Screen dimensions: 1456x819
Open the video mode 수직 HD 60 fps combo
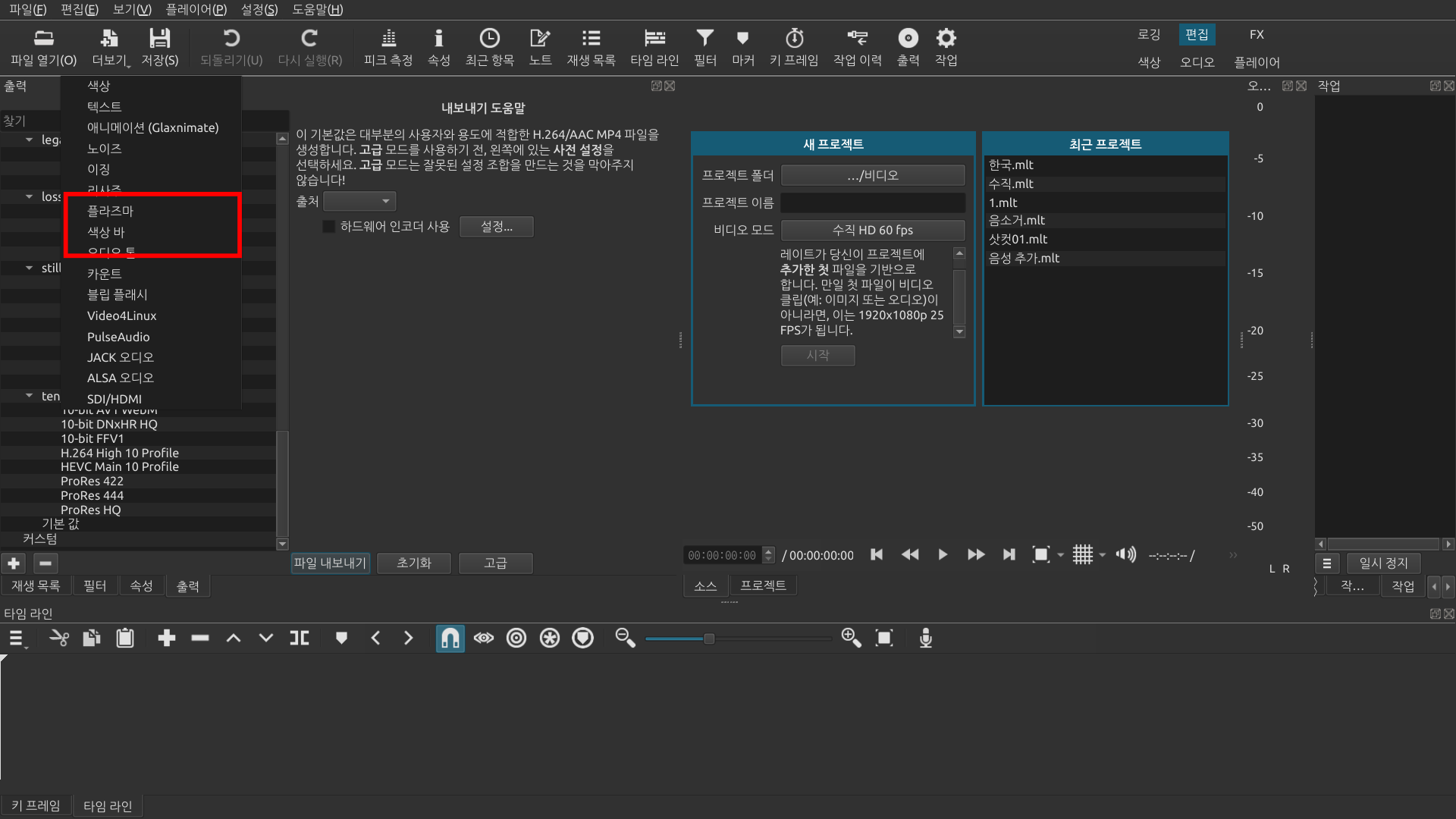click(872, 230)
